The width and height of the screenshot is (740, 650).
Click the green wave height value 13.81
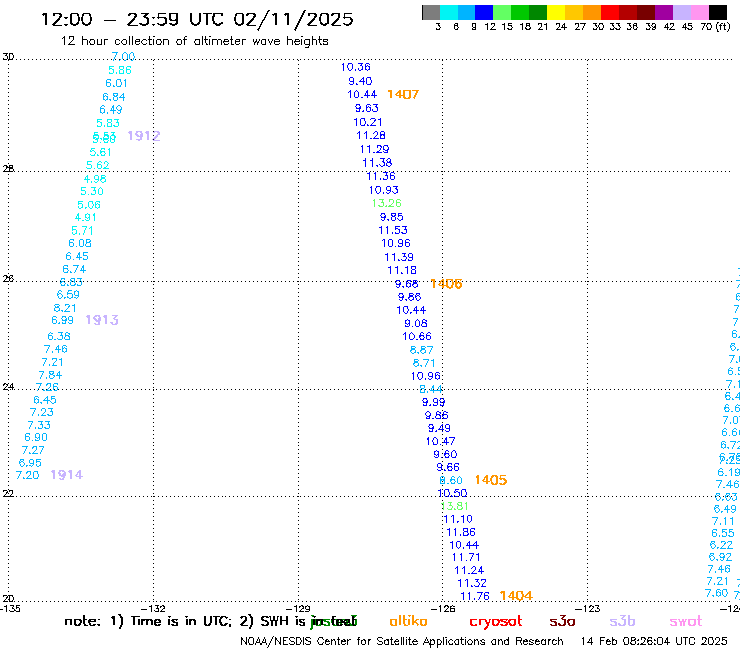tap(454, 506)
